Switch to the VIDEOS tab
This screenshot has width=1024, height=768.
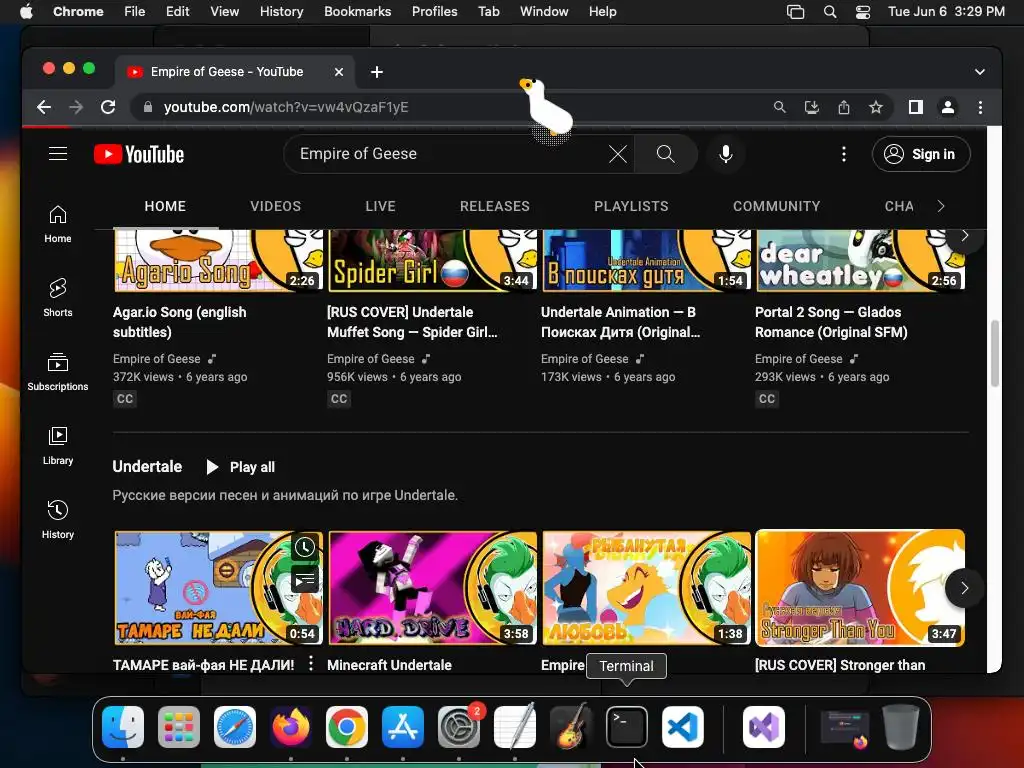(x=276, y=206)
